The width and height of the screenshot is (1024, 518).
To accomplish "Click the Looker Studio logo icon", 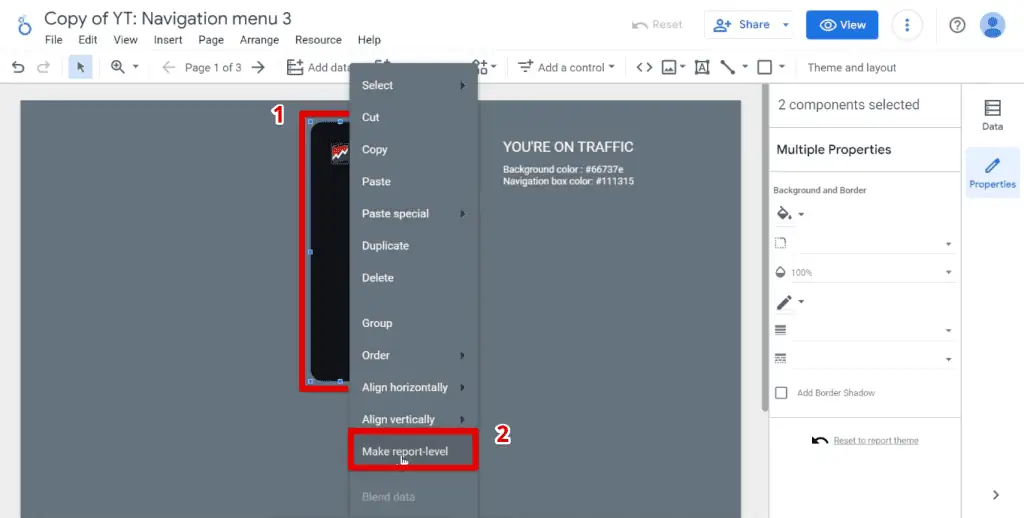I will click(x=24, y=27).
